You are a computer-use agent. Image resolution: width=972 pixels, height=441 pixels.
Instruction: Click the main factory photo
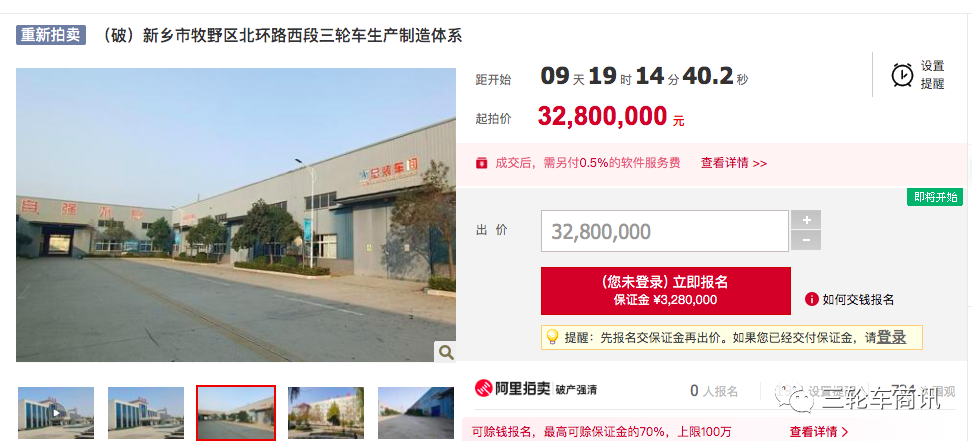click(x=236, y=215)
